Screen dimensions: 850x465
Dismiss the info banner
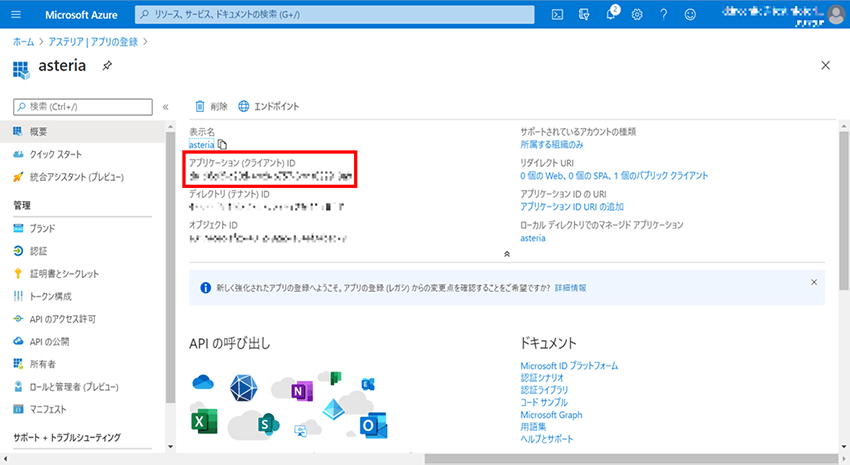pyautogui.click(x=814, y=282)
